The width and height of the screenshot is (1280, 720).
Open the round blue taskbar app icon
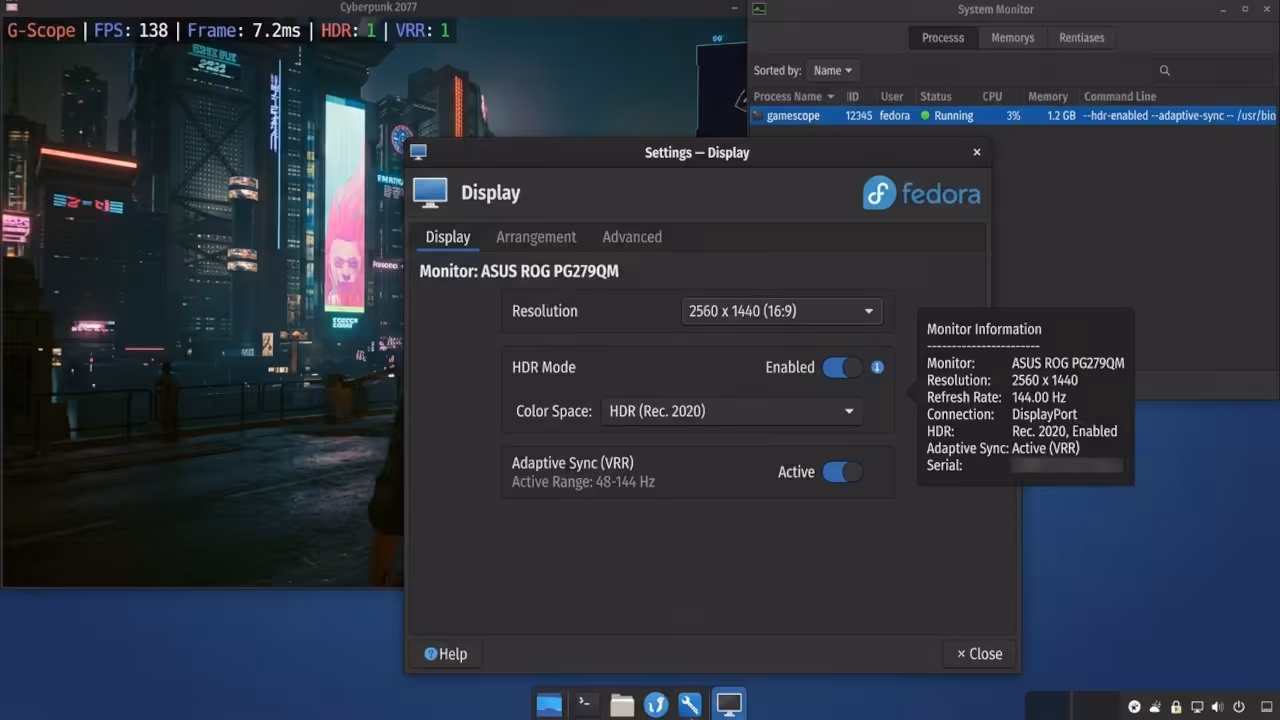[x=656, y=705]
